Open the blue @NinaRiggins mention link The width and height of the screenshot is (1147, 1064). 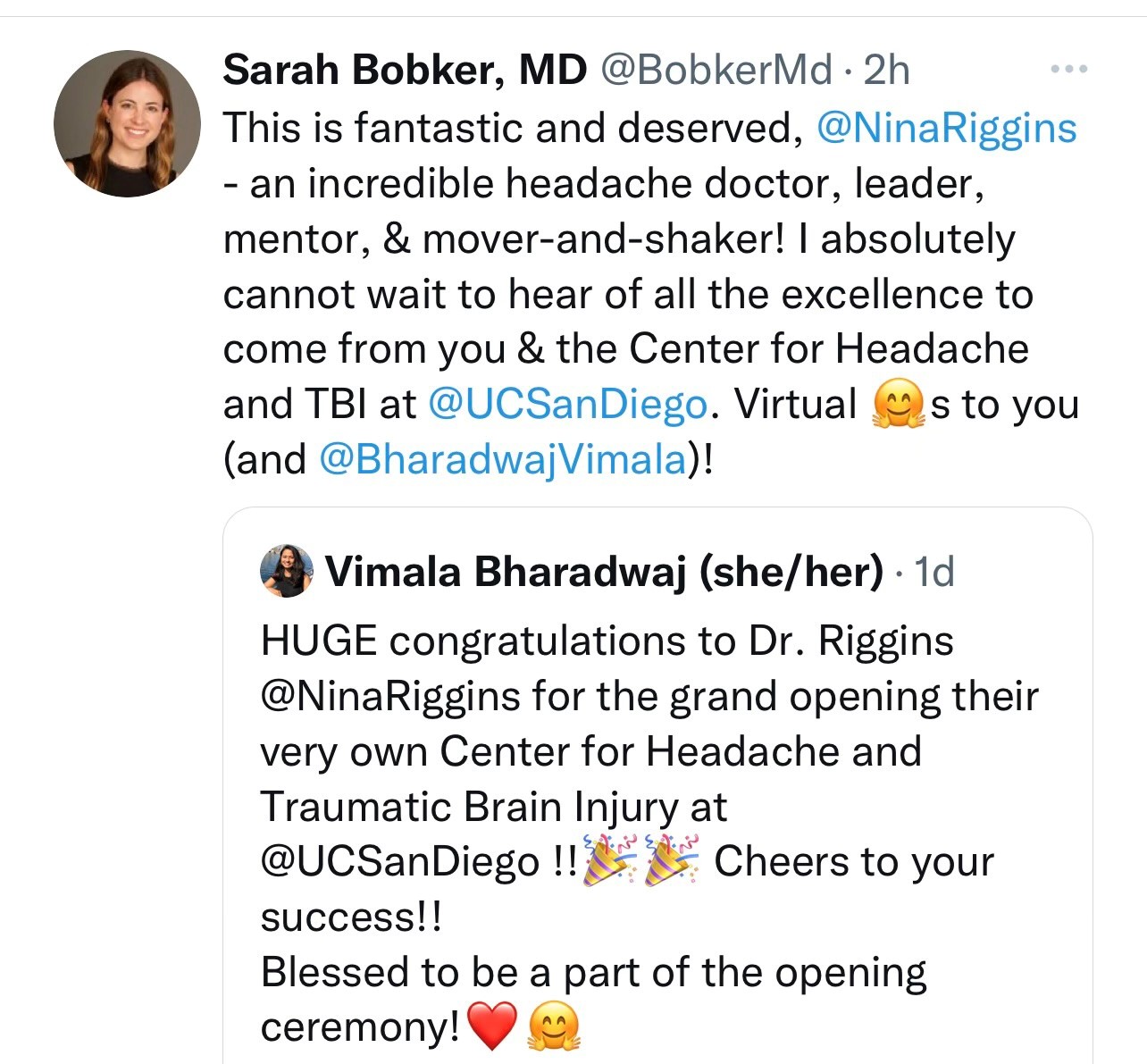coord(947,128)
